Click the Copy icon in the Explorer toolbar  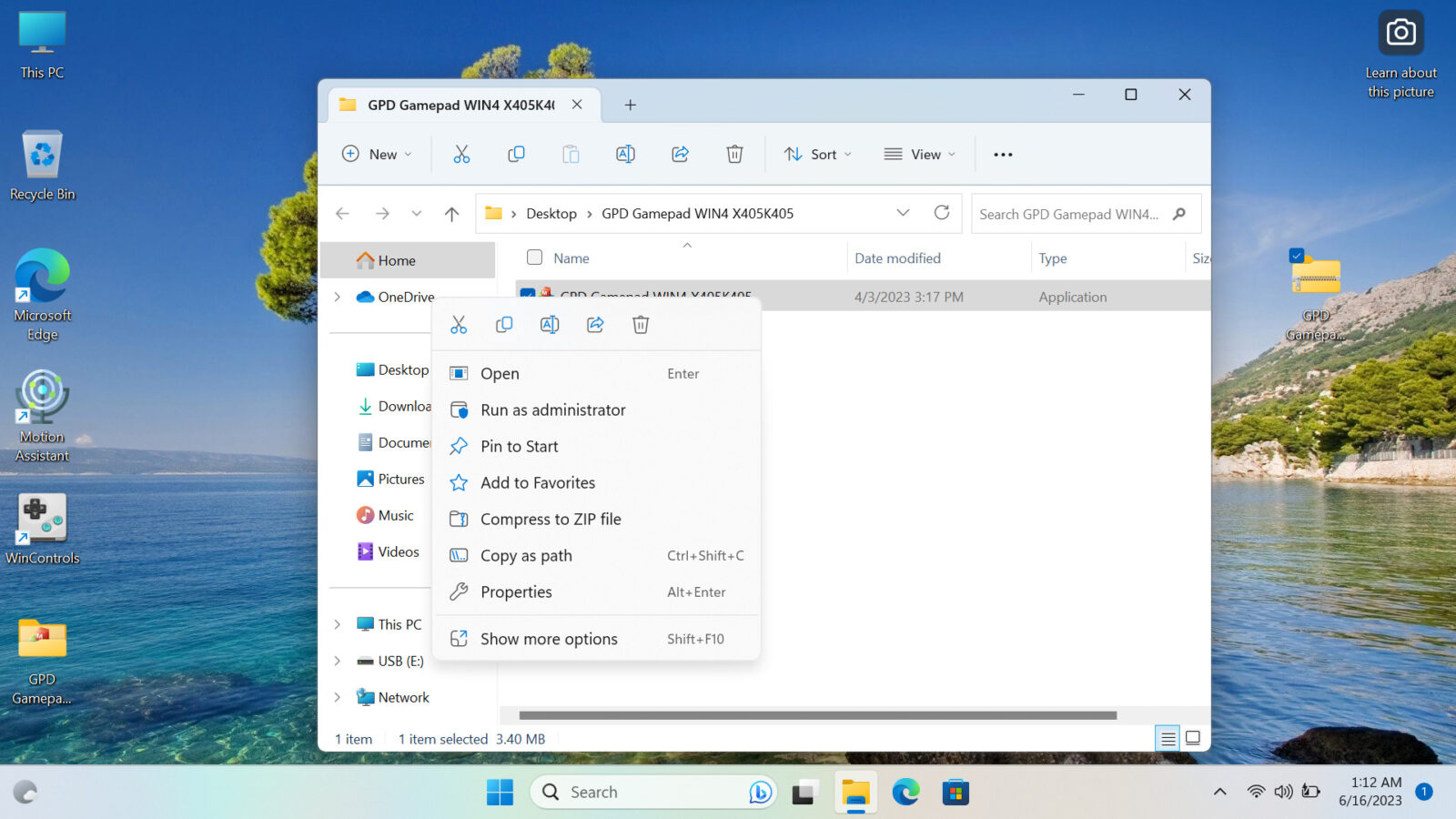click(x=516, y=155)
